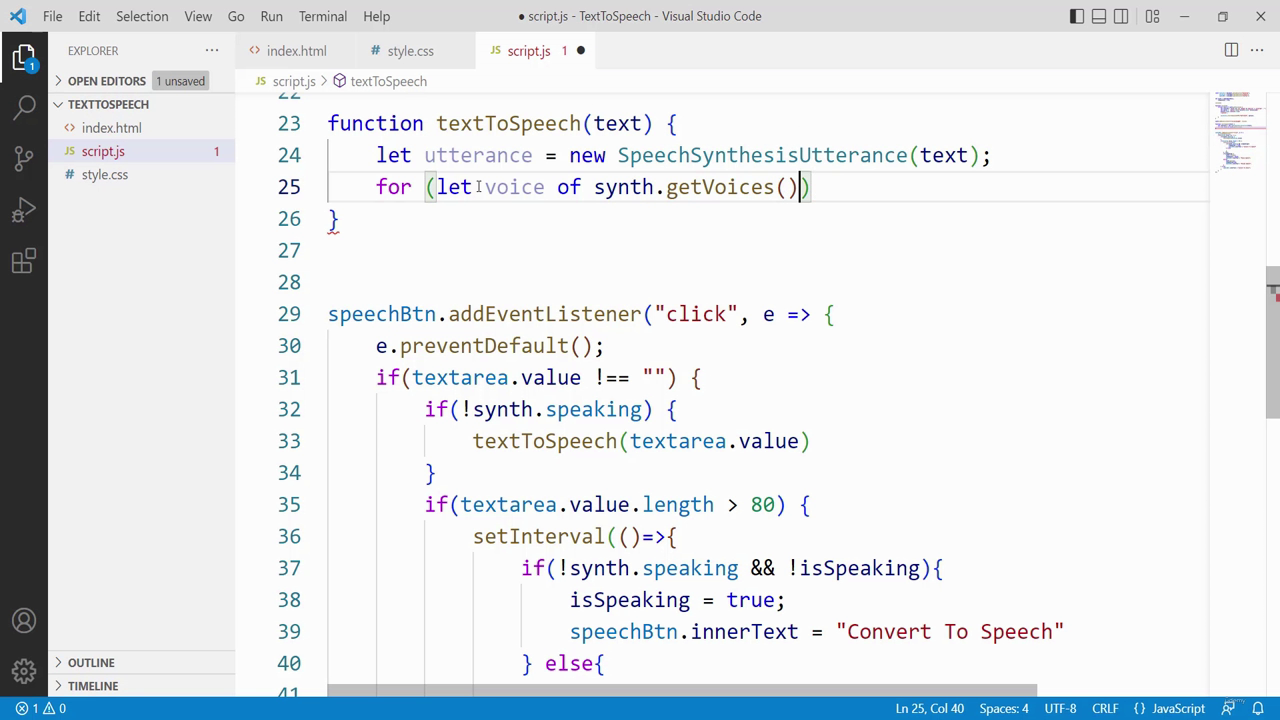
Task: Click the vertical editor scrollbar thumb
Action: 1273,342
